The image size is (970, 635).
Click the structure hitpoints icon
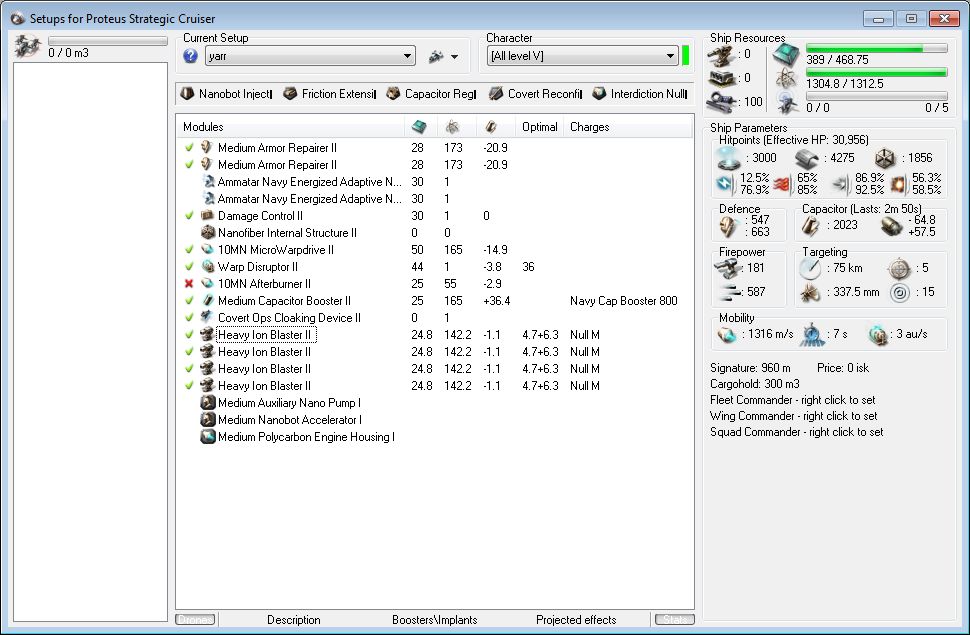tap(885, 159)
